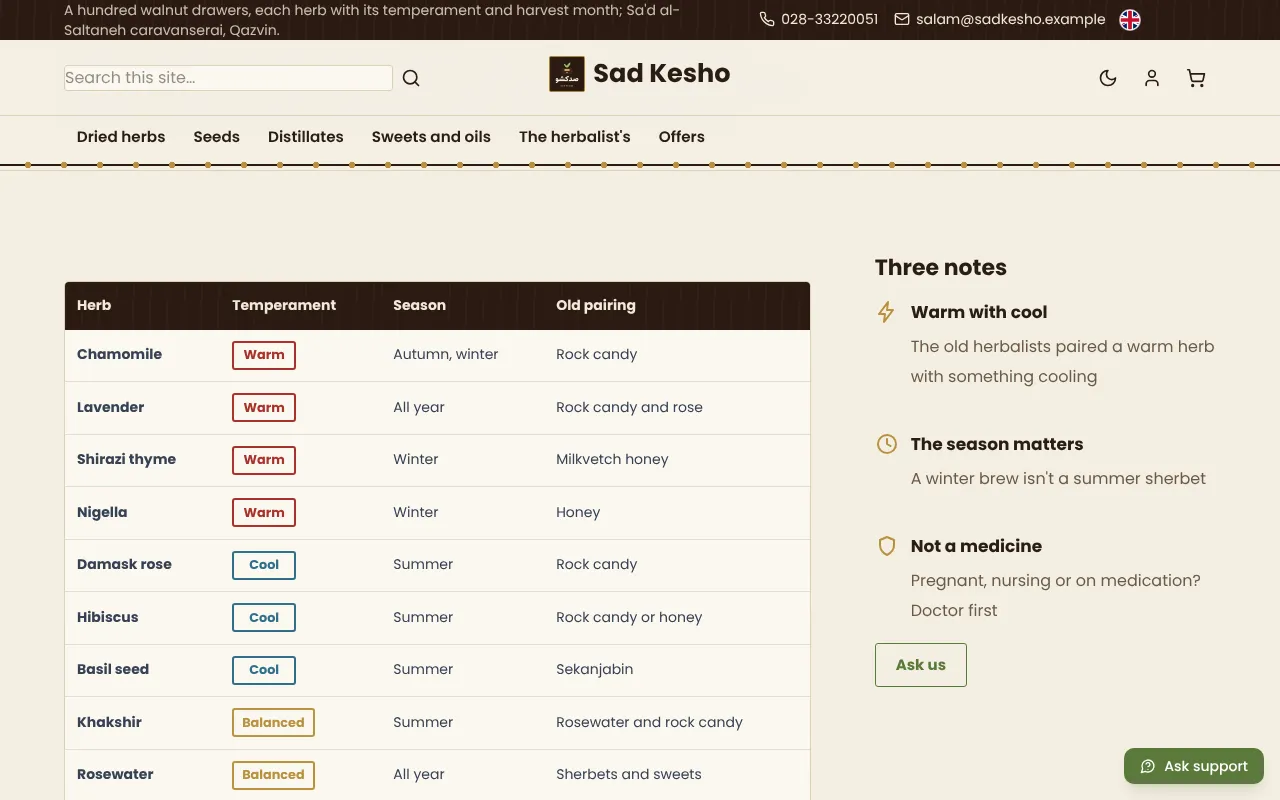Viewport: 1280px width, 800px height.
Task: Go to The herbalist's page
Action: (x=575, y=137)
